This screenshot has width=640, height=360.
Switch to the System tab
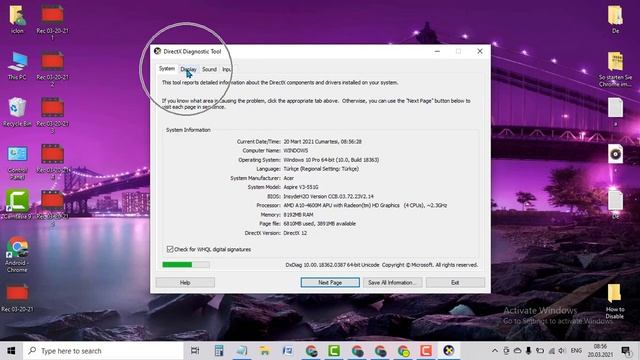(x=167, y=69)
